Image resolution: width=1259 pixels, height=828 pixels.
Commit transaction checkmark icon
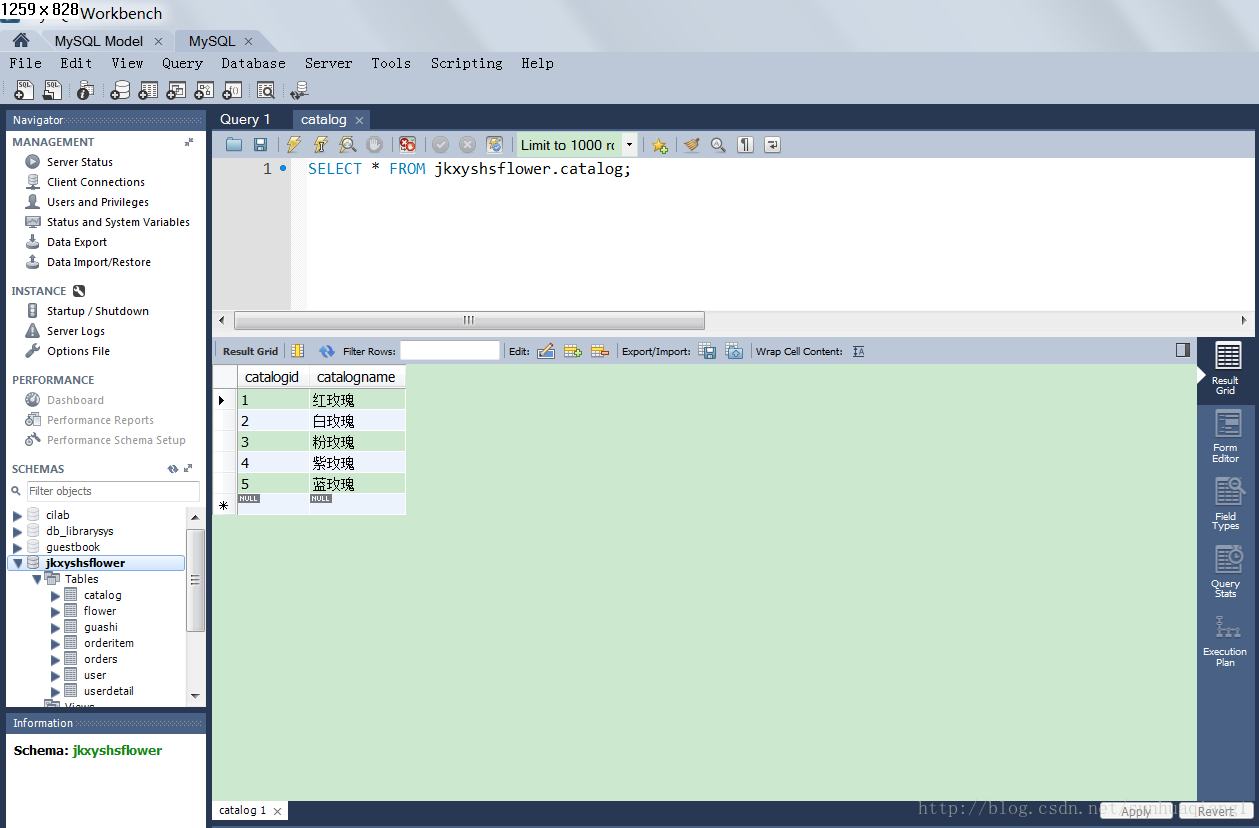[440, 145]
